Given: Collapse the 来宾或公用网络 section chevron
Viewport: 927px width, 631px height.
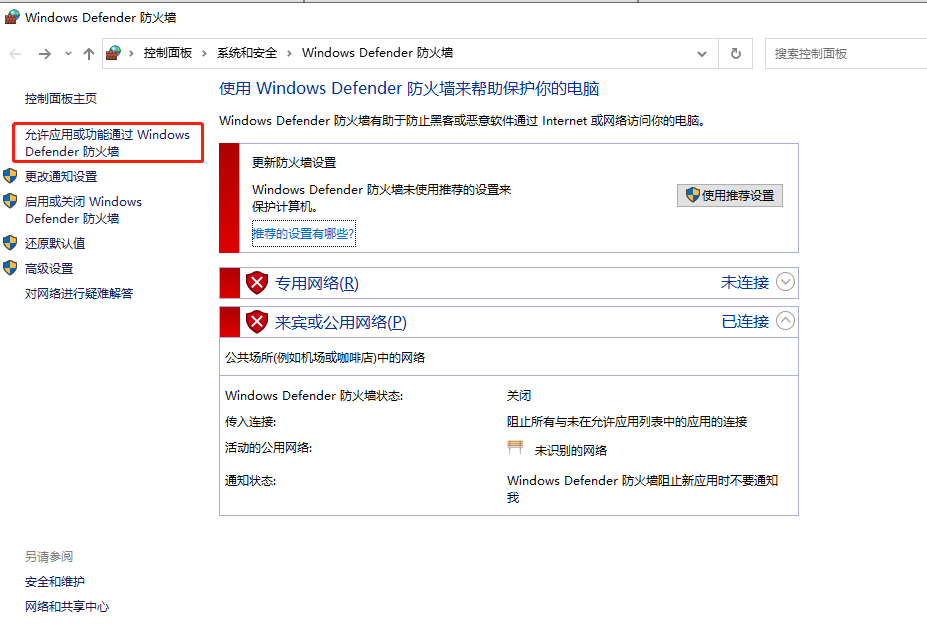Looking at the screenshot, I should (785, 321).
